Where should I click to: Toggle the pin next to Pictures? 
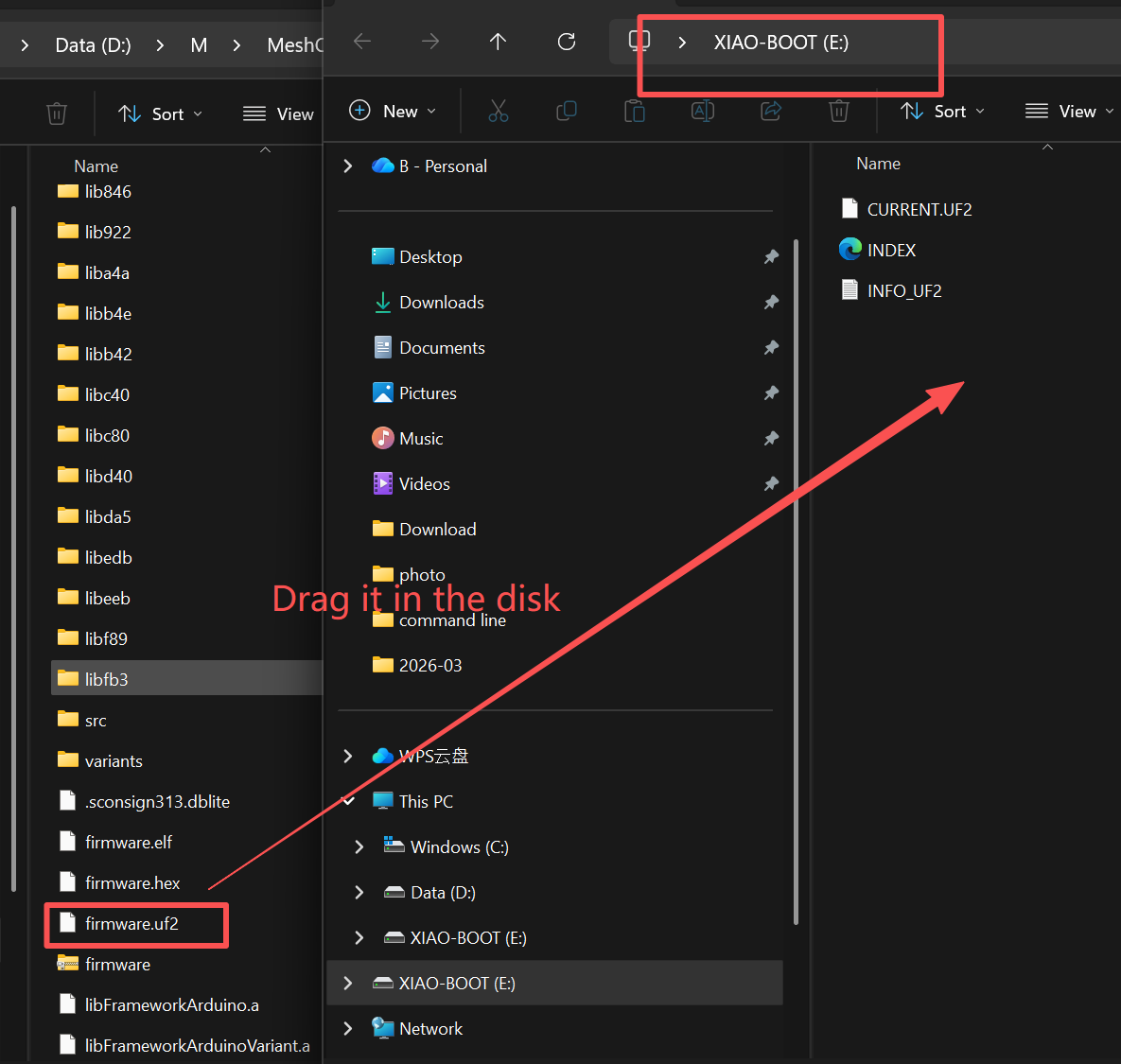click(x=771, y=393)
